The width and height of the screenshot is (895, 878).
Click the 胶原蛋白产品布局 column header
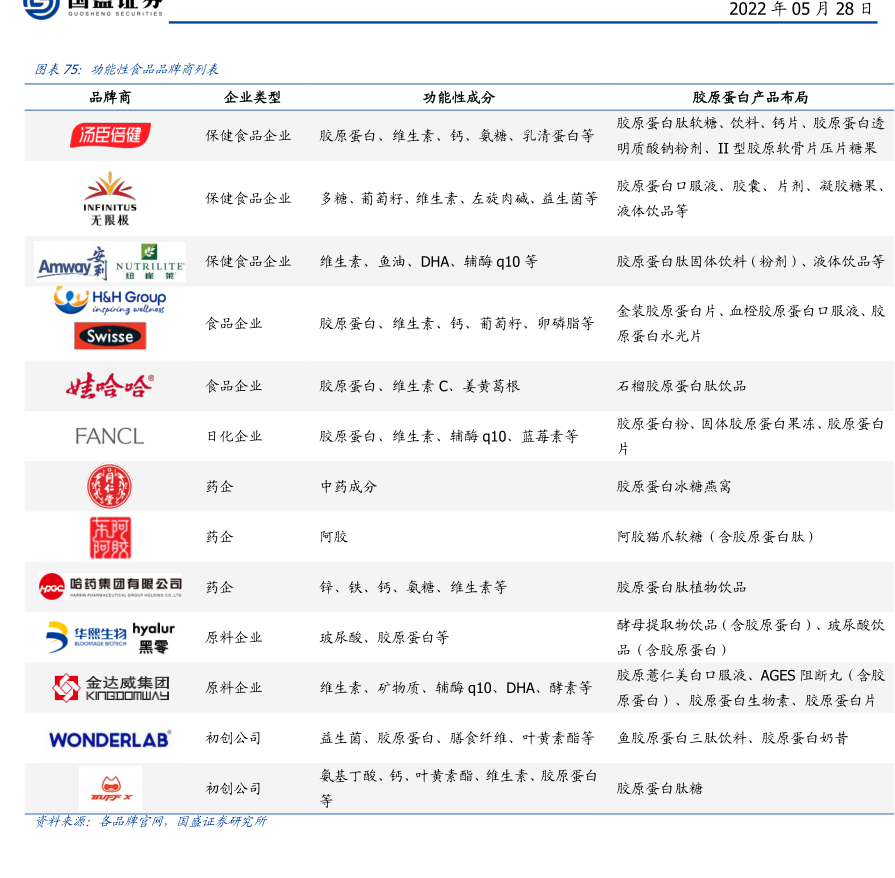coord(751,98)
